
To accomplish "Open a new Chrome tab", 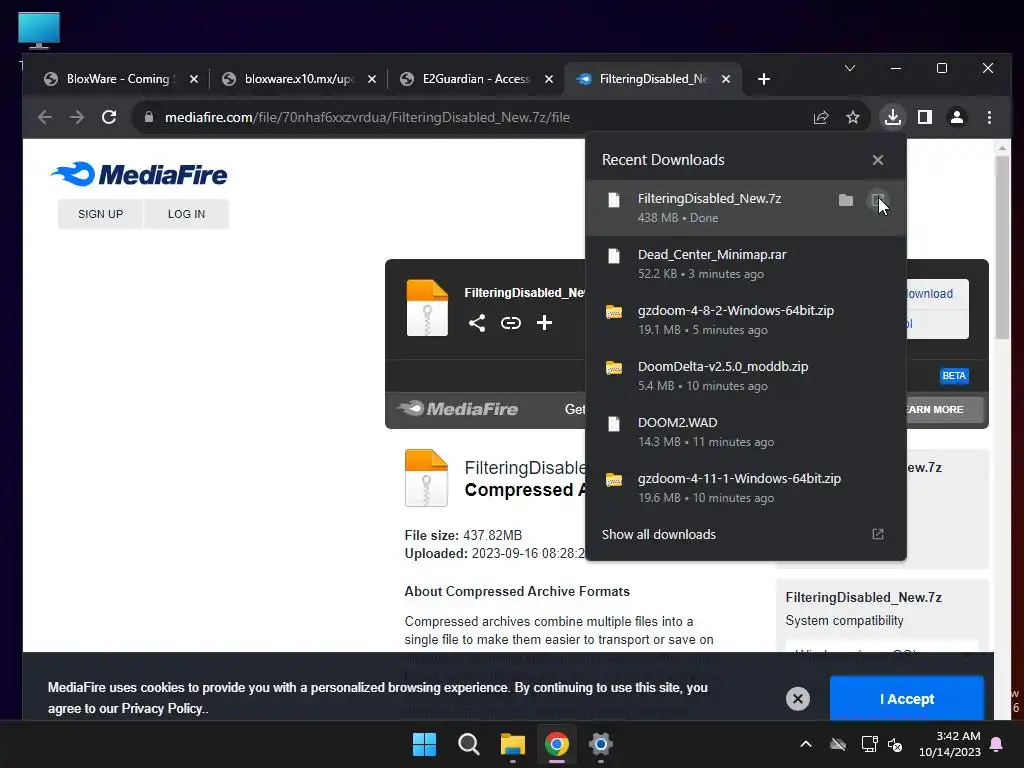I will pyautogui.click(x=763, y=79).
